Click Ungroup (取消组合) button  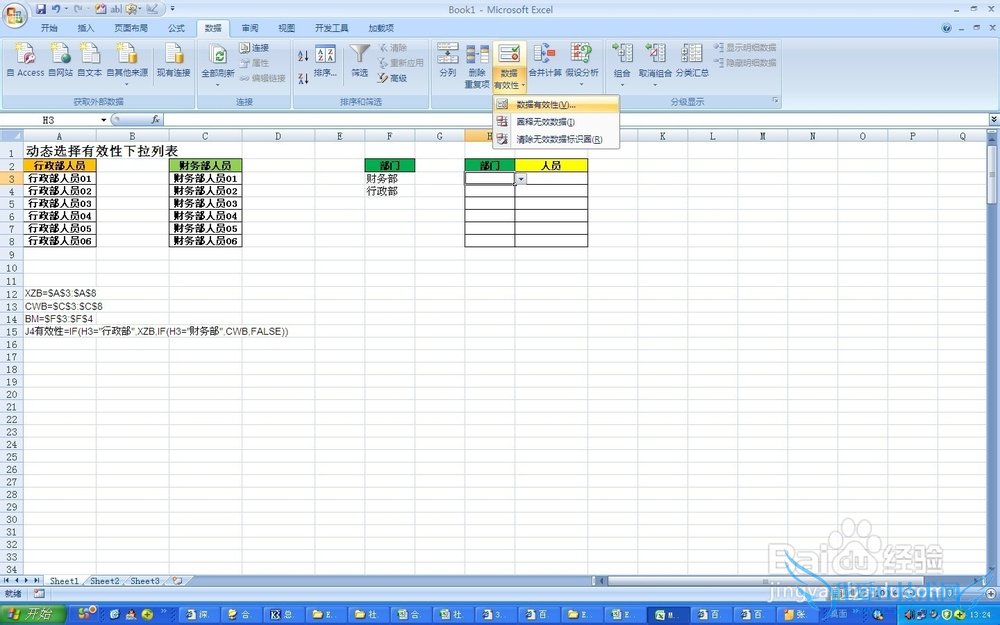655,64
